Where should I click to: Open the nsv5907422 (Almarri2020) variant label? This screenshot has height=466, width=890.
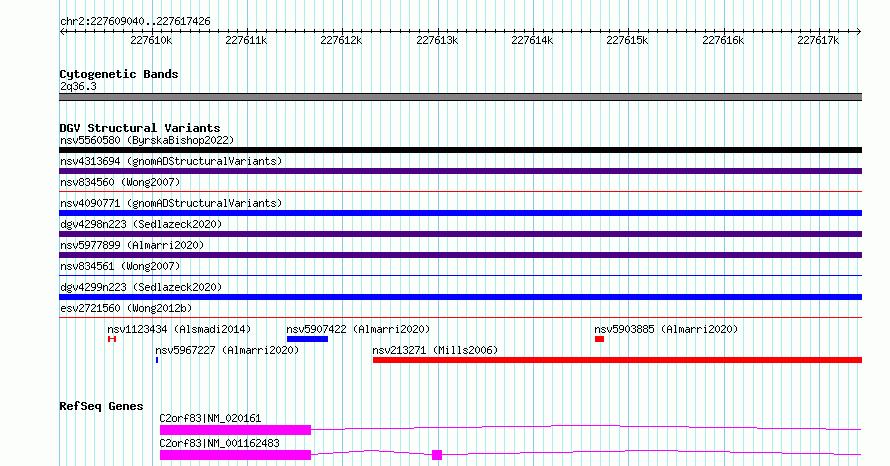tap(358, 329)
